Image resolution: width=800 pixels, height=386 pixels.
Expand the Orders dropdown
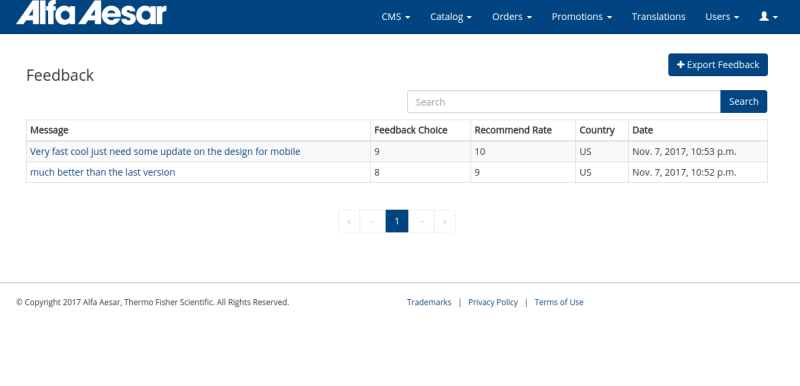coord(512,17)
